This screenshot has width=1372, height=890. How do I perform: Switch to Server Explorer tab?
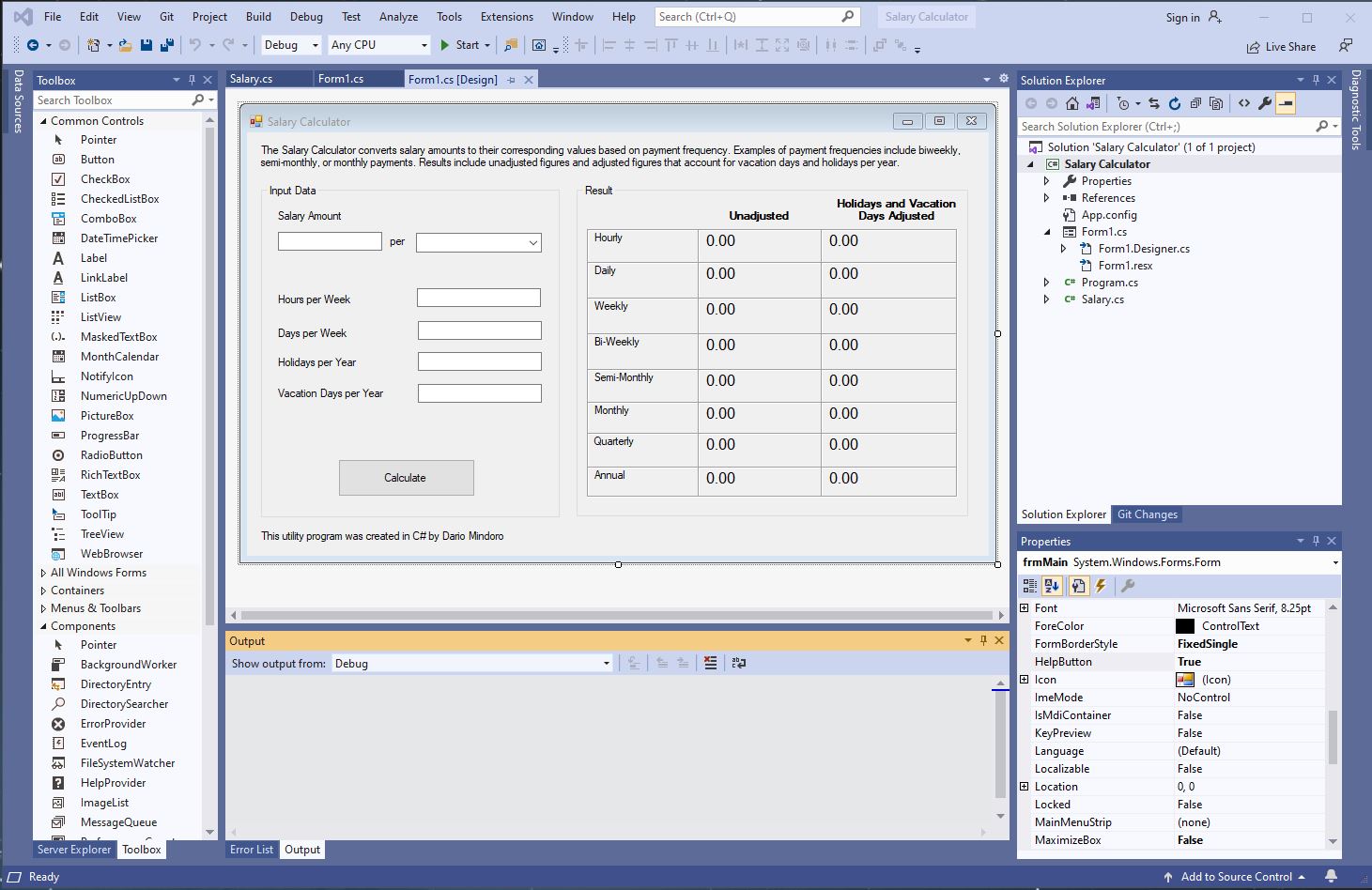[x=74, y=850]
